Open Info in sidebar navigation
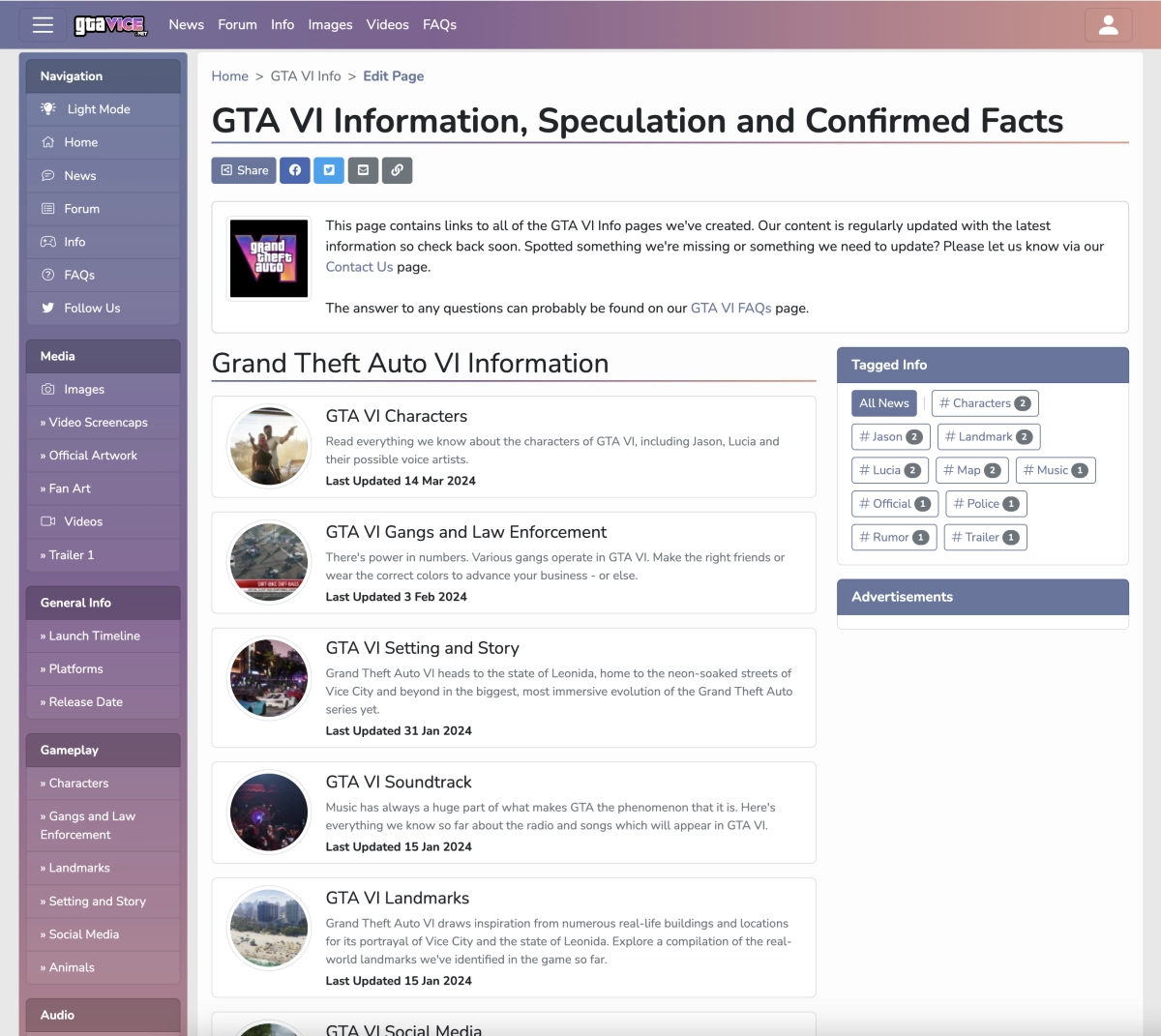The image size is (1161, 1036). [103, 242]
